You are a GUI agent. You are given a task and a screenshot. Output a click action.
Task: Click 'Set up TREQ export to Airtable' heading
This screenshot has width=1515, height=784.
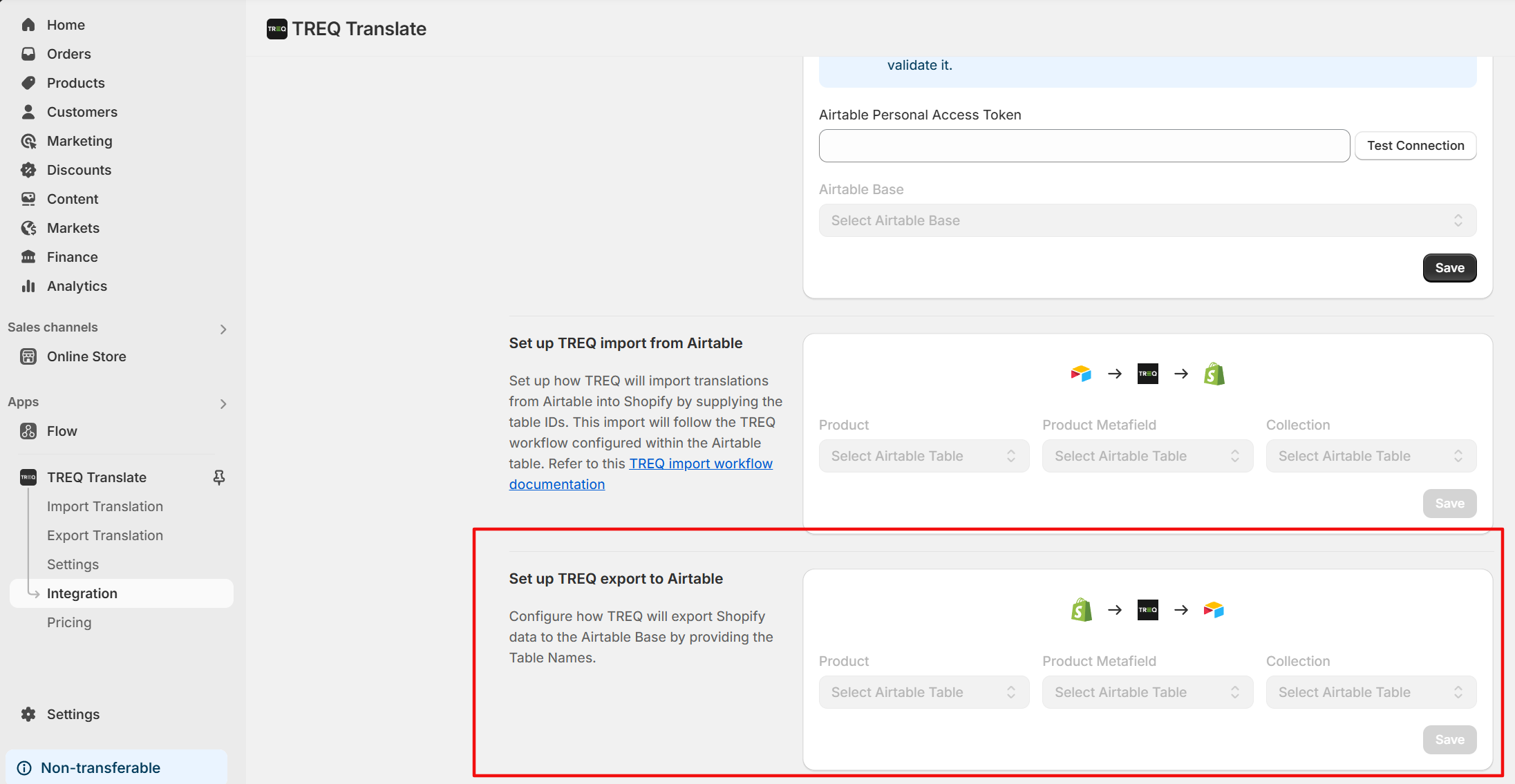coord(616,579)
